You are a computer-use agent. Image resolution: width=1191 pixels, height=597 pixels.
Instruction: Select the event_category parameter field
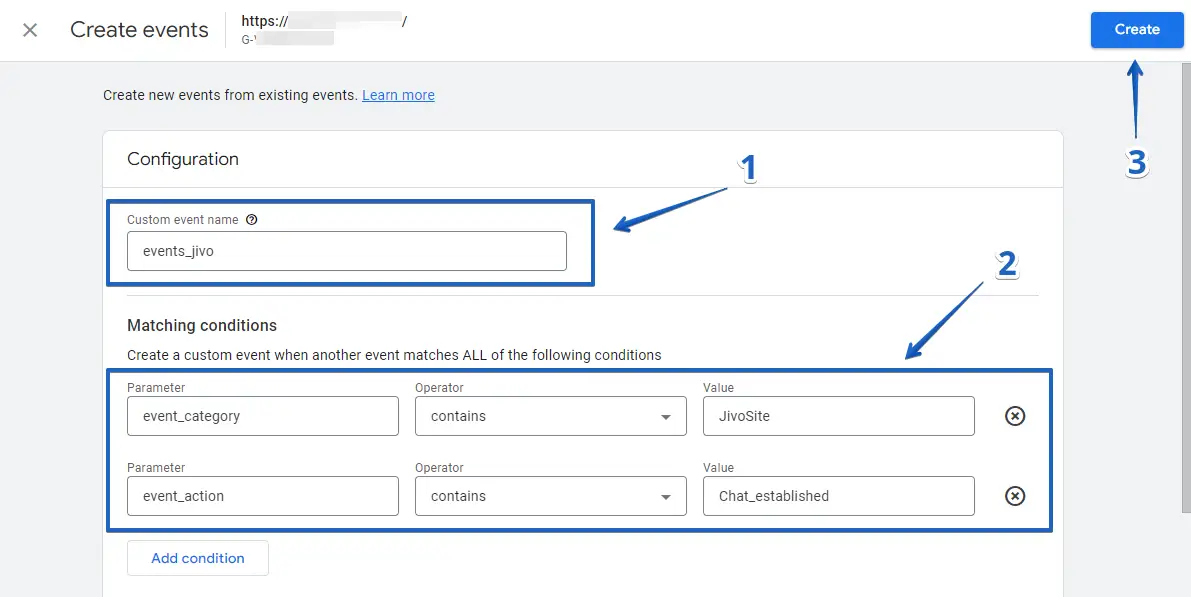point(262,416)
